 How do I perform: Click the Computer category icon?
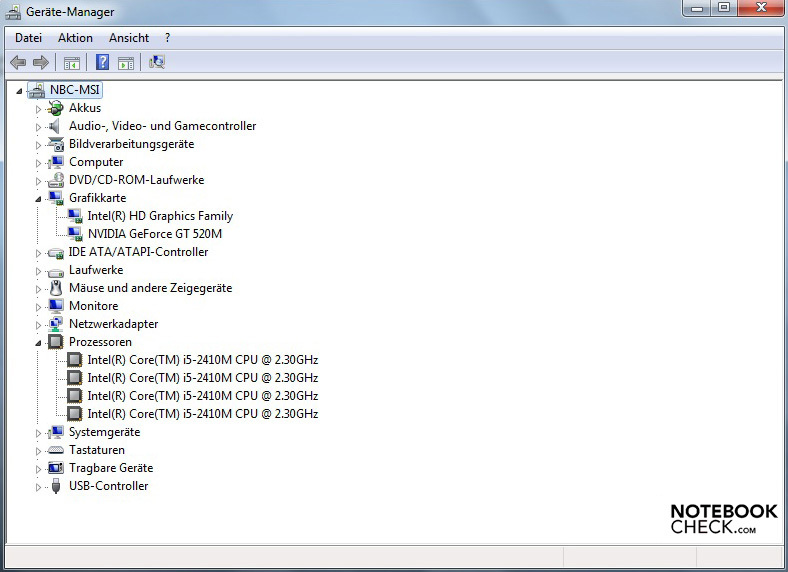click(x=56, y=162)
